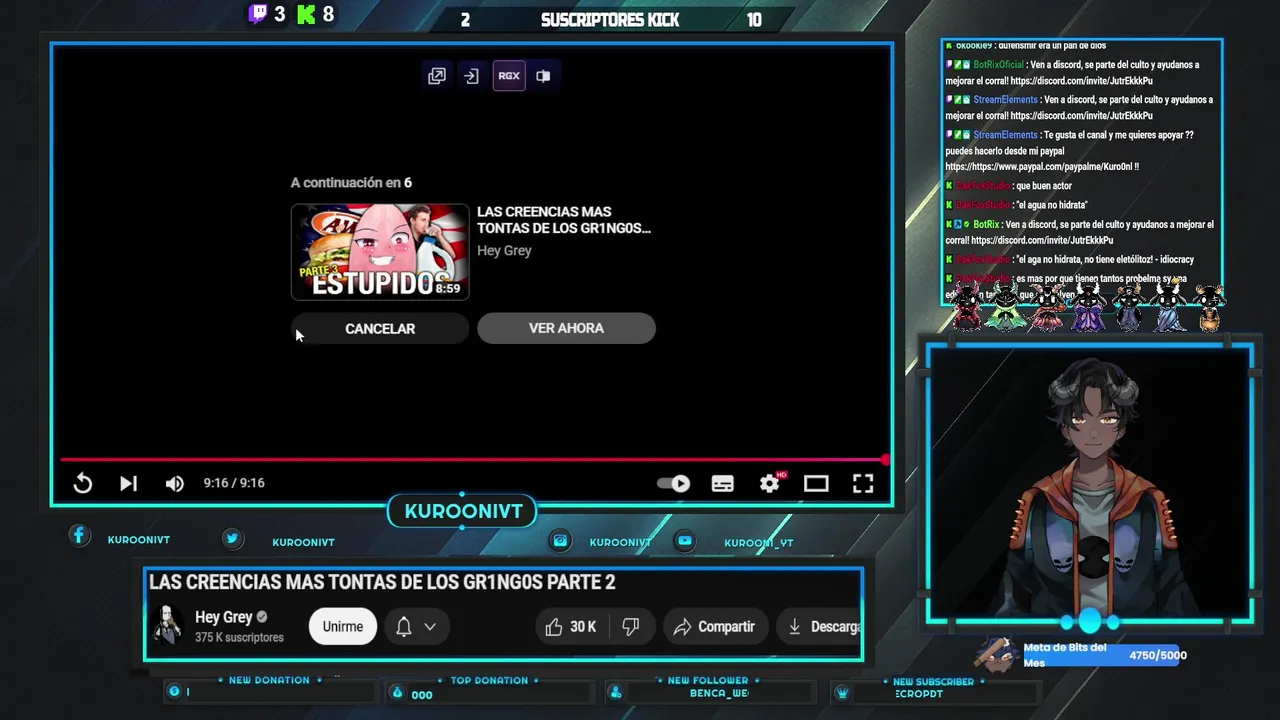Screen dimensions: 1280x720
Task: Skip to the next video
Action: point(128,483)
